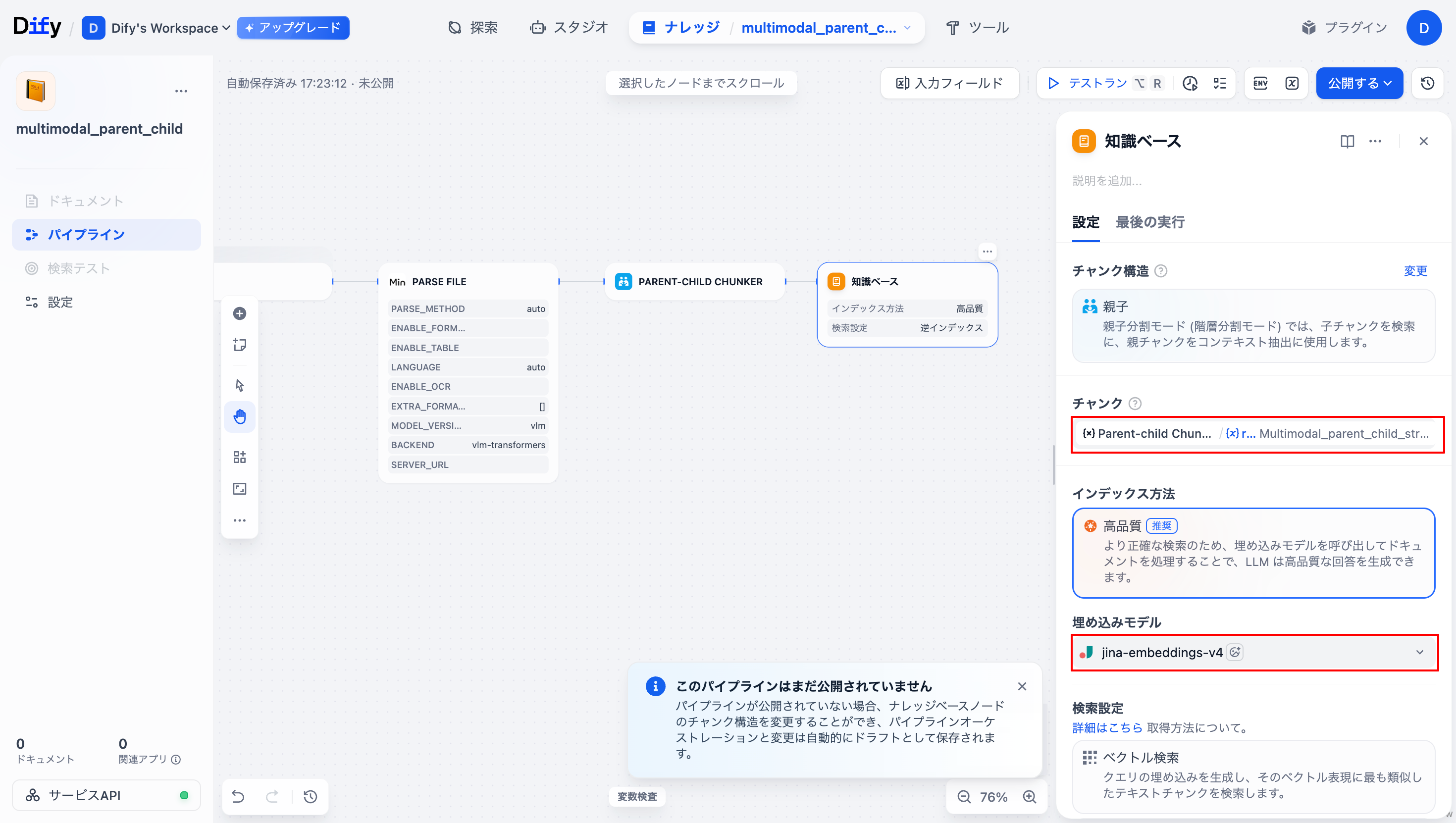Click the add node plus icon
This screenshot has height=823, width=1456.
click(240, 313)
